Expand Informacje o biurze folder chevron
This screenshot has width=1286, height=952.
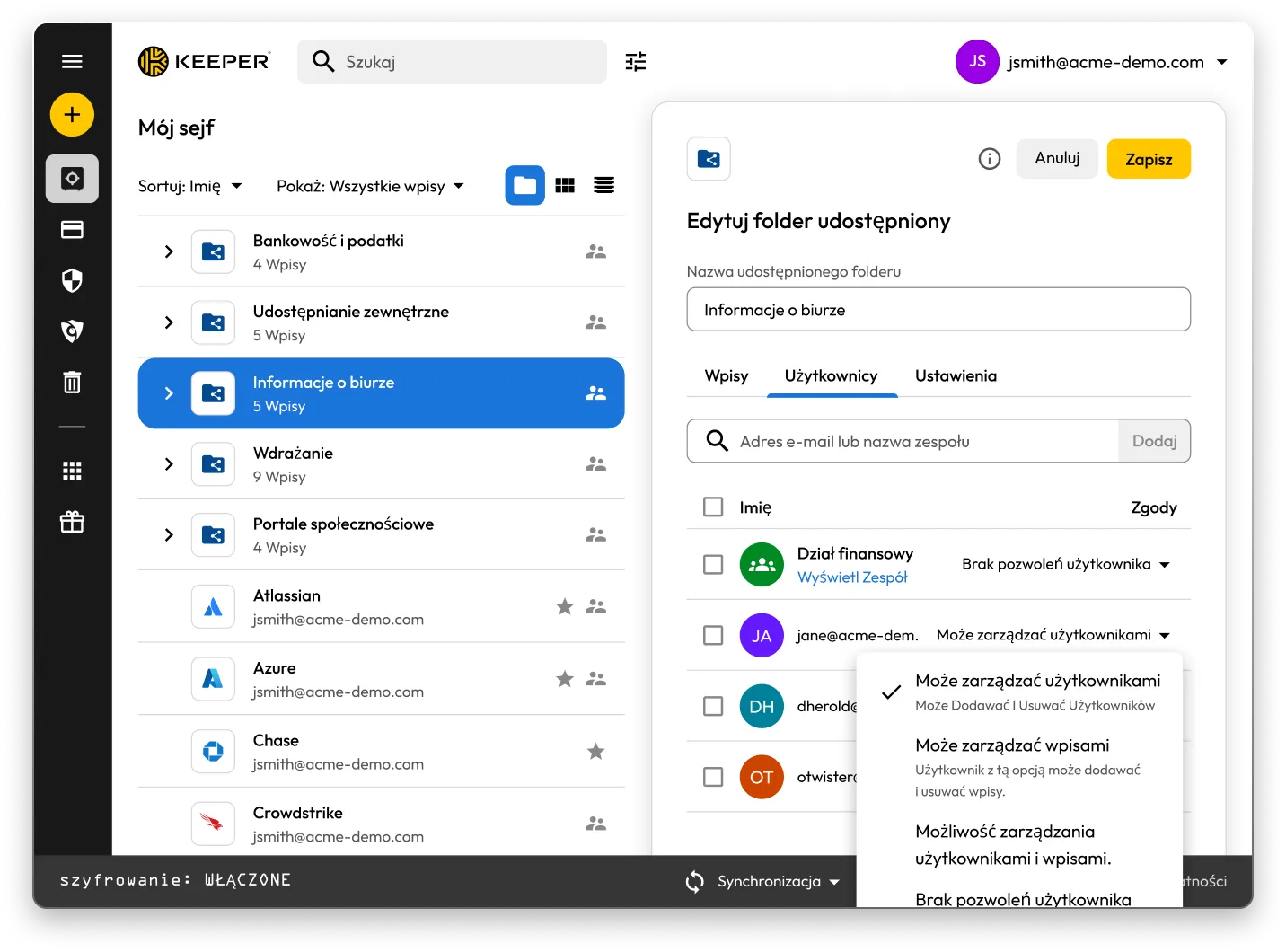[x=169, y=393]
